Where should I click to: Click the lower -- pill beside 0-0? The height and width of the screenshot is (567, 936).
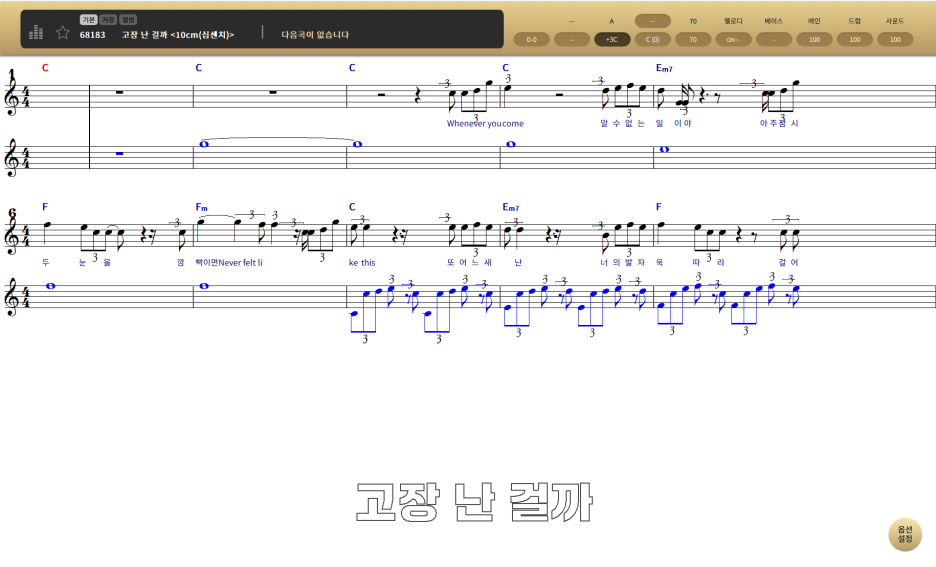572,39
